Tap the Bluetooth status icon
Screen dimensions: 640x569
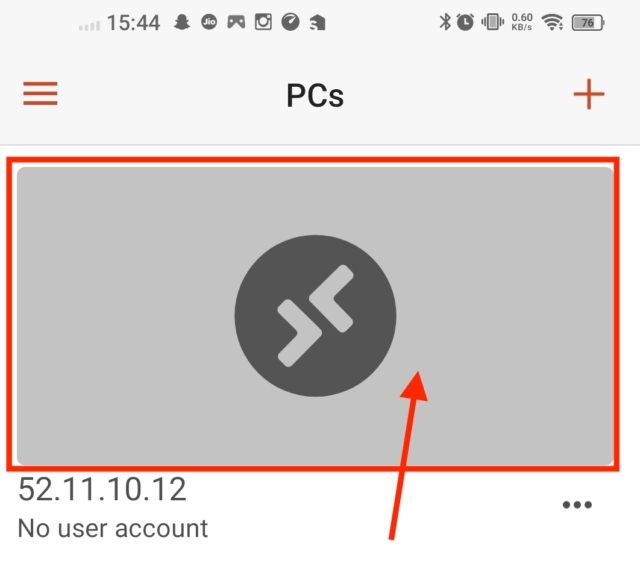(x=445, y=22)
